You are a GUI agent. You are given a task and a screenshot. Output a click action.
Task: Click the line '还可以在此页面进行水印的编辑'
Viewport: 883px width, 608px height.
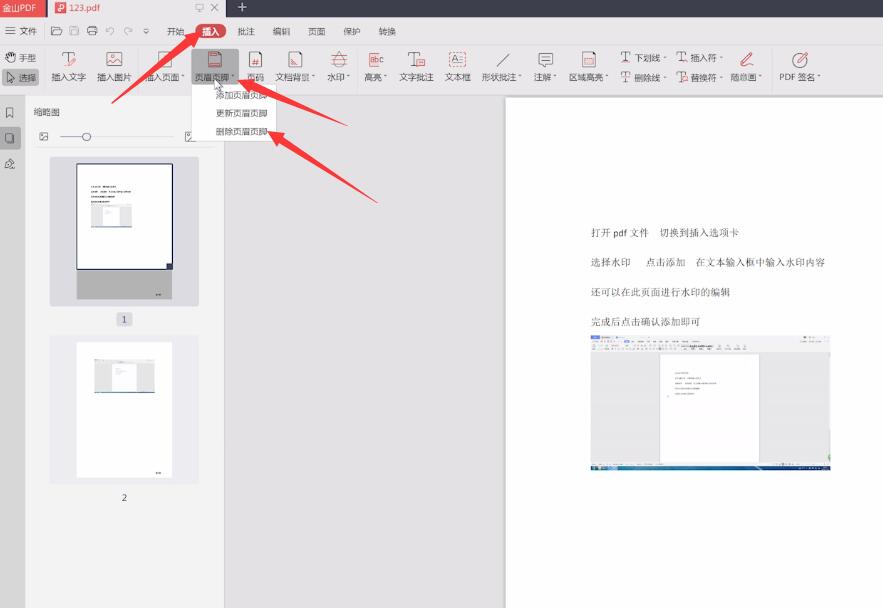(x=660, y=292)
